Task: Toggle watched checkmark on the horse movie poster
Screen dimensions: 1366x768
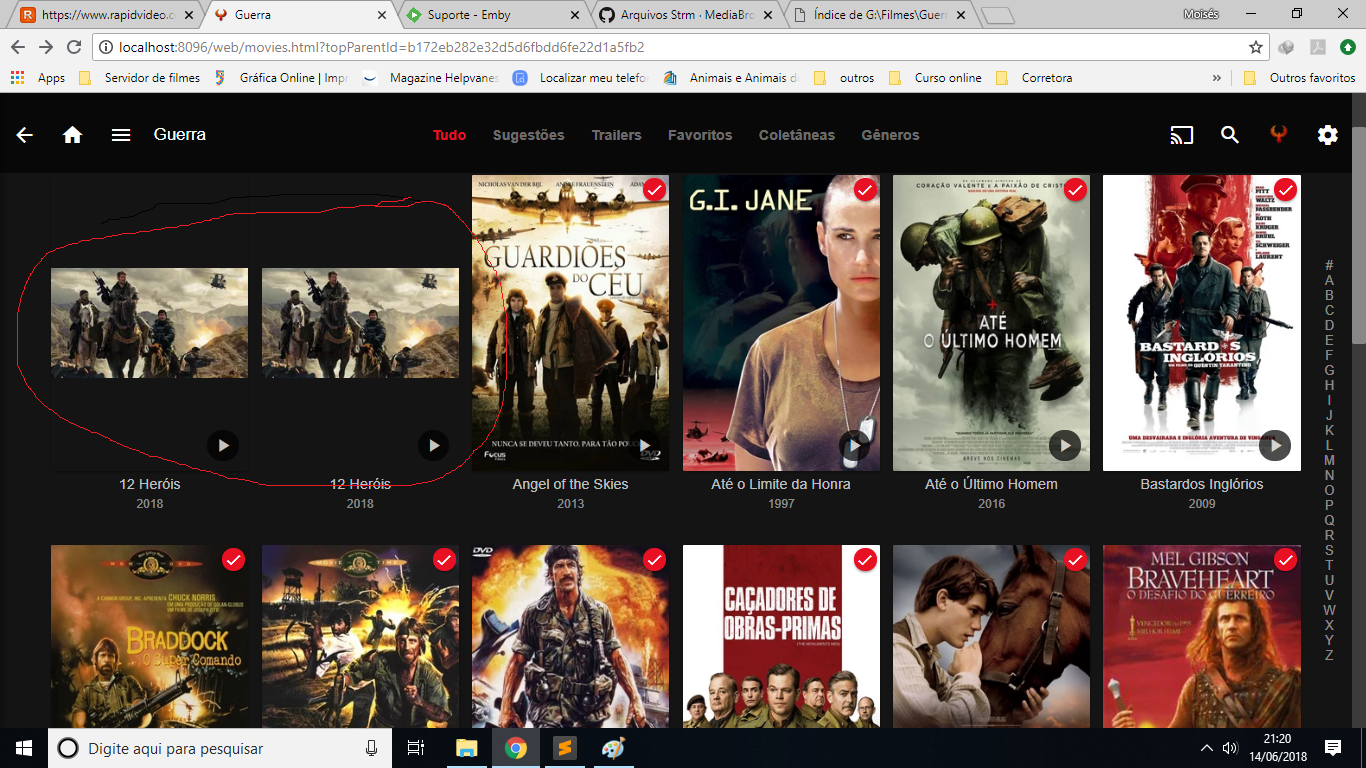Action: click(x=1075, y=560)
